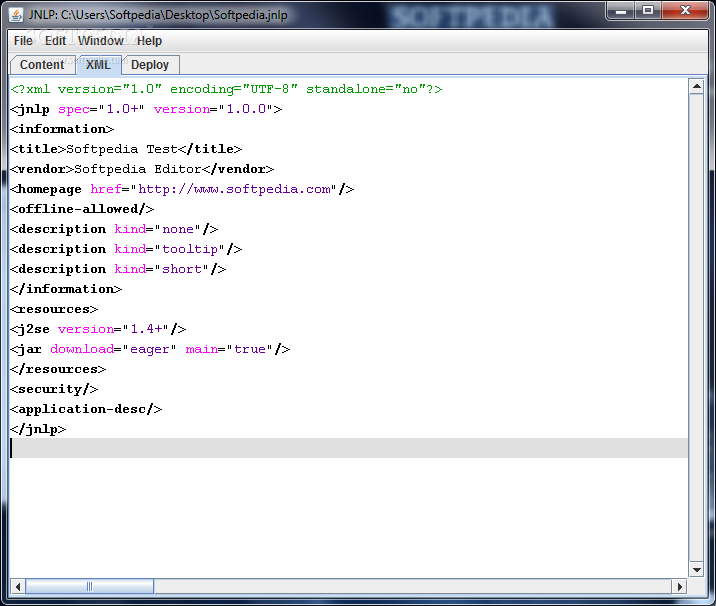
Task: Click the closing </resources> tag line
Action: pyautogui.click(x=58, y=369)
